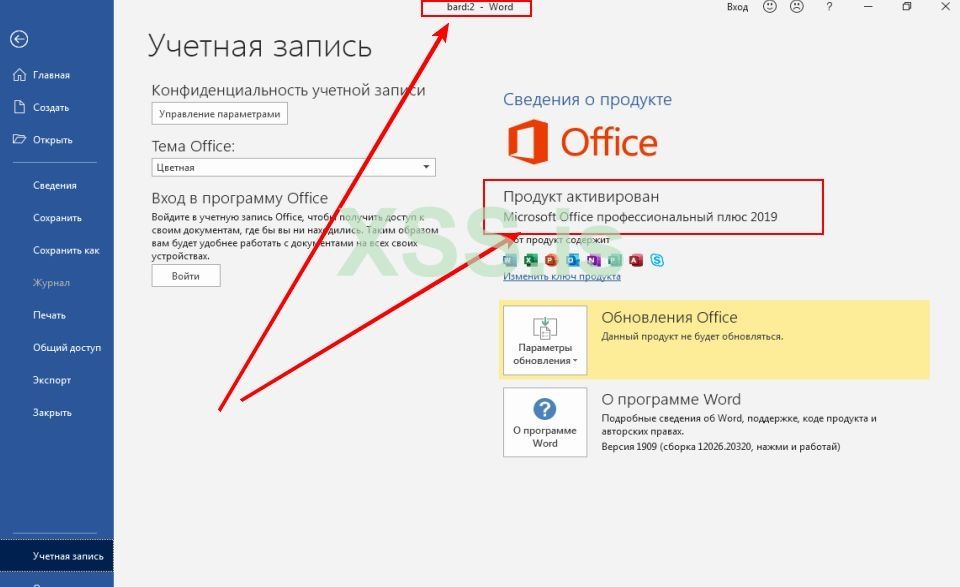Click the Outlook app icon in product list
The image size is (960, 587).
[573, 260]
